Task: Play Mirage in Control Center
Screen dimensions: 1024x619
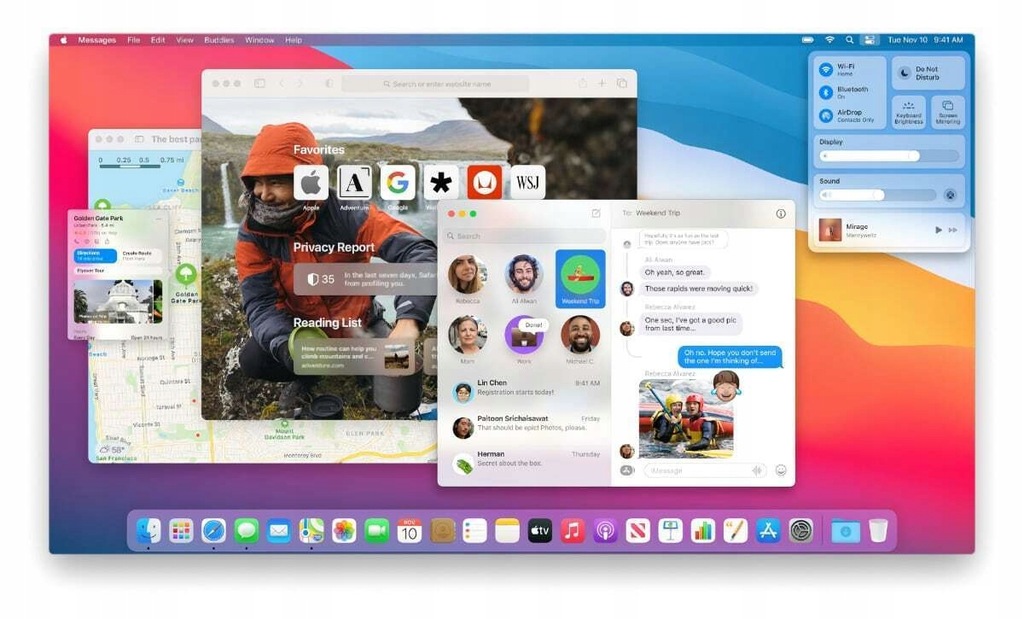Action: point(938,230)
